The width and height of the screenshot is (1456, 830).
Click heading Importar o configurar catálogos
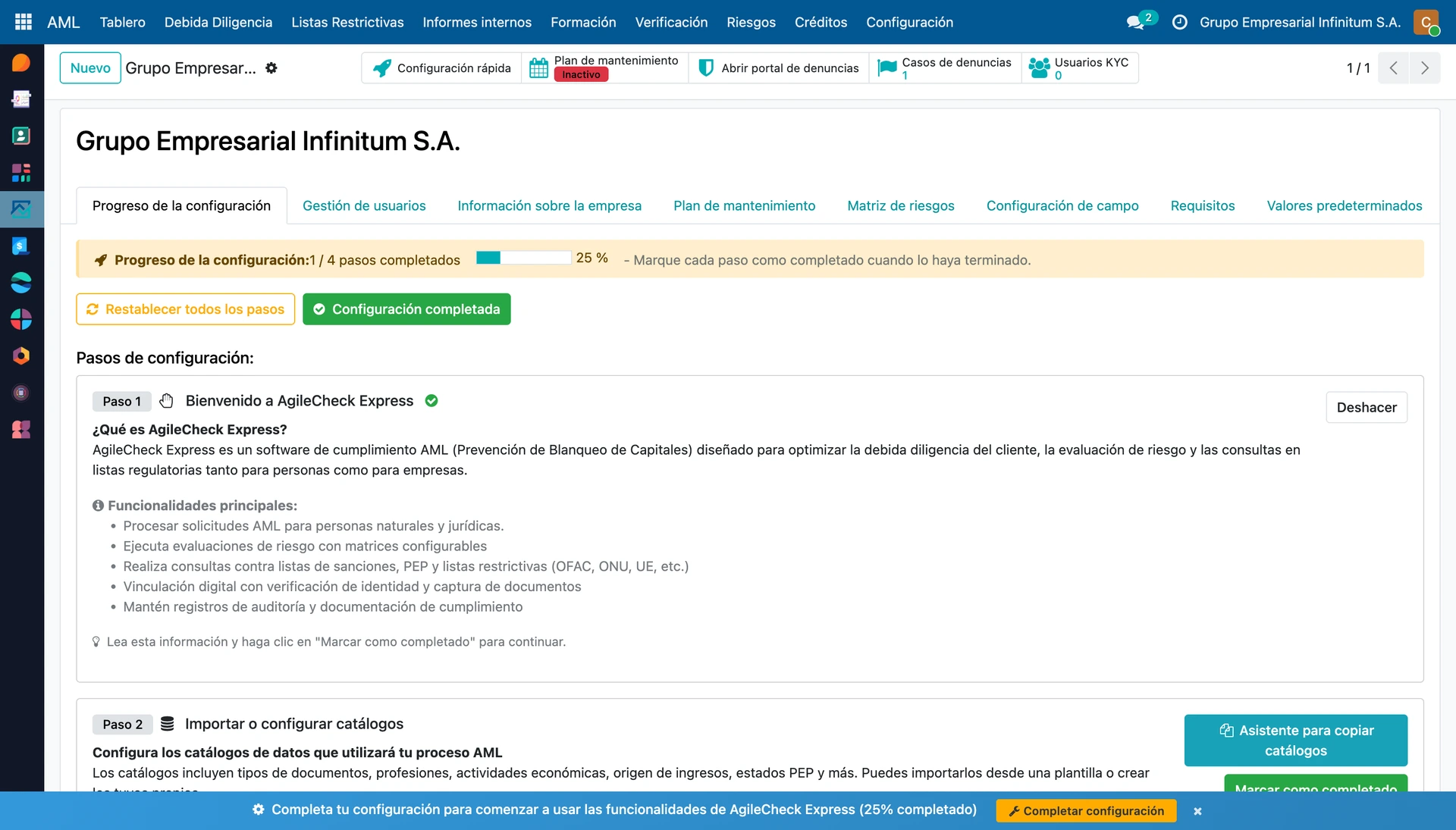click(x=294, y=724)
